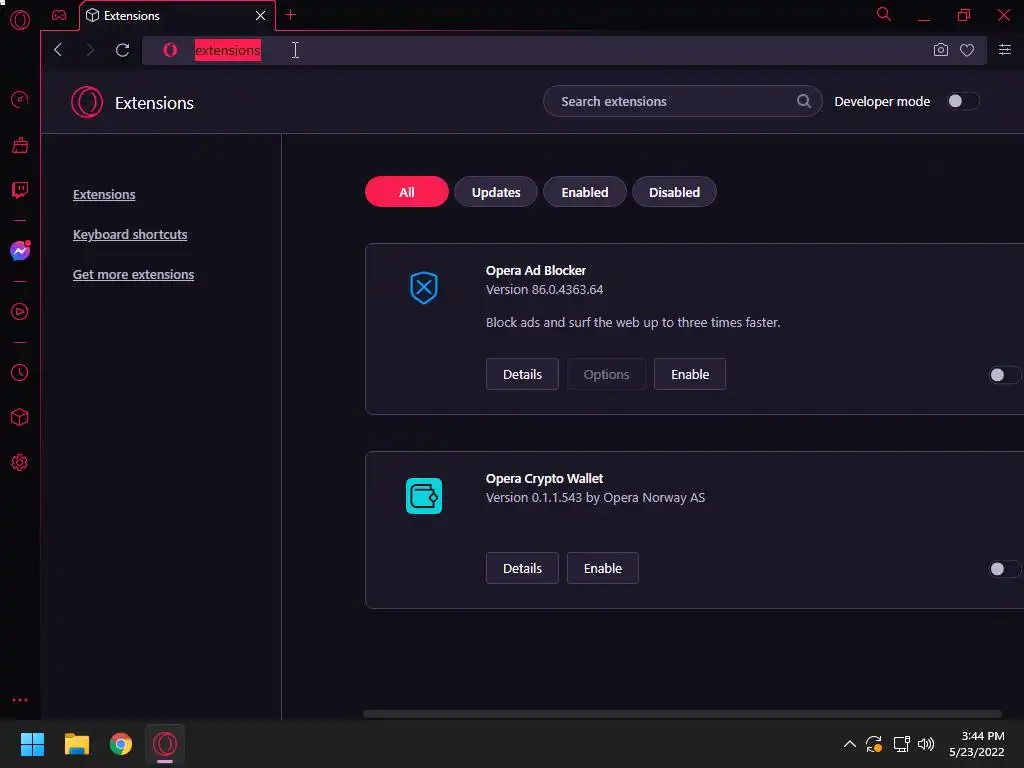Select the Updates filter
Viewport: 1024px width, 768px height.
(496, 192)
